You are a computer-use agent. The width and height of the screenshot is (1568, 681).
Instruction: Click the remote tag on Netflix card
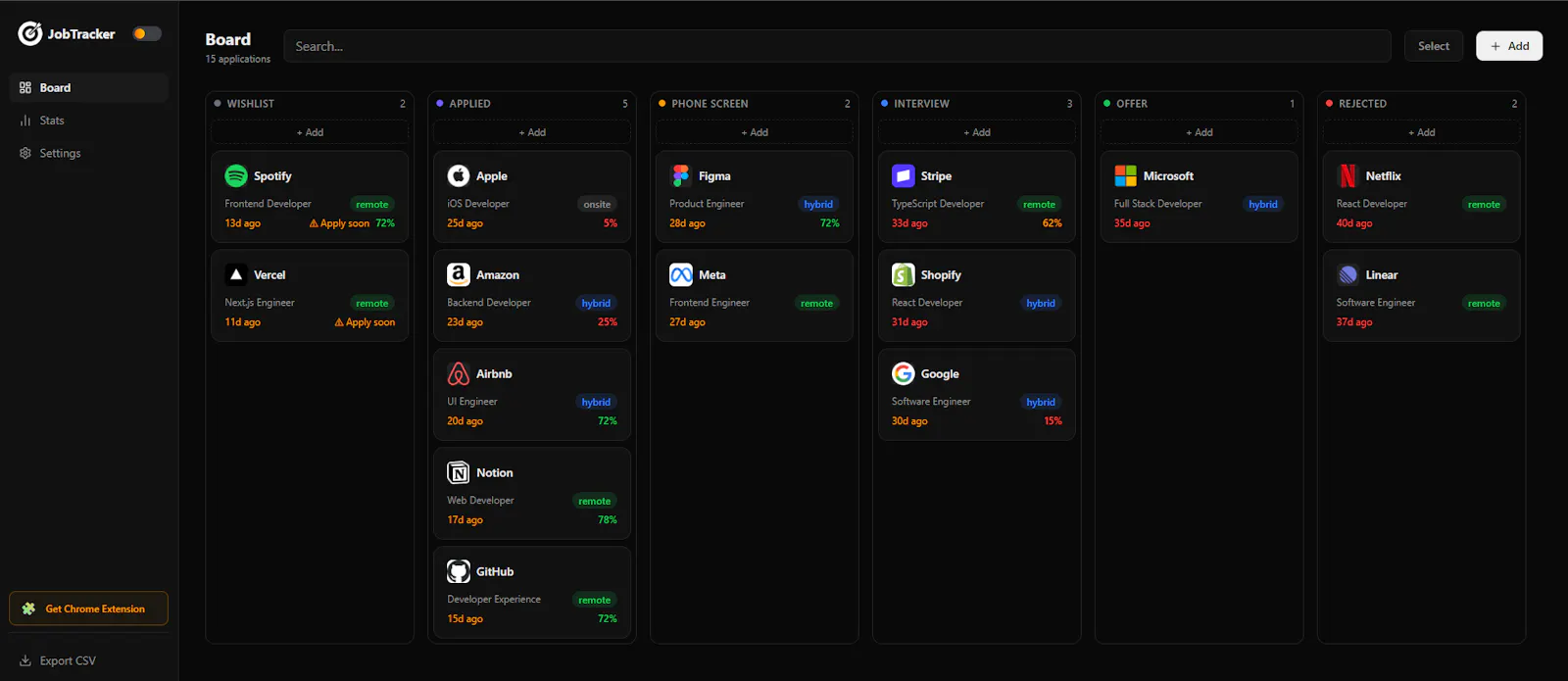coord(1484,205)
